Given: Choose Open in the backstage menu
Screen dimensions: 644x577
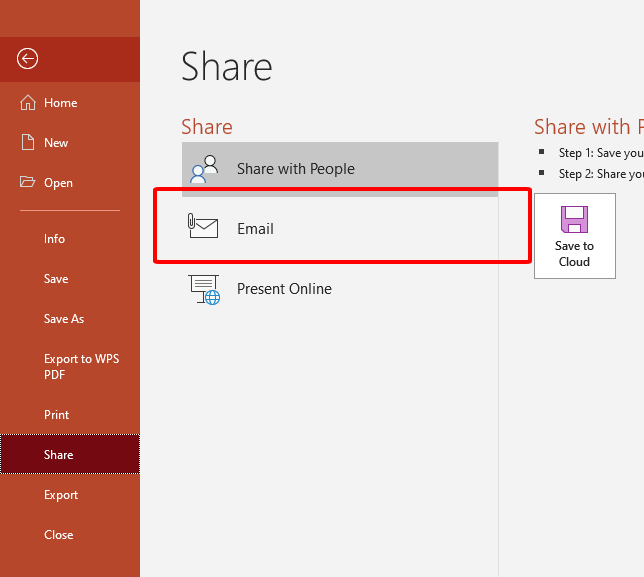Looking at the screenshot, I should [x=70, y=182].
